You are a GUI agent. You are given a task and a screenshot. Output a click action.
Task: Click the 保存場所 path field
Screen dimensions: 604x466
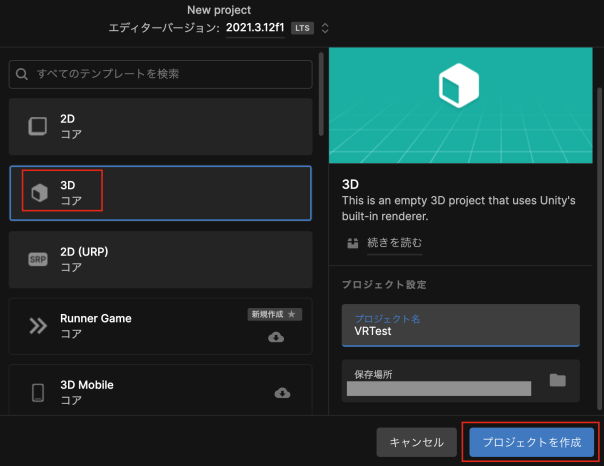click(x=461, y=381)
